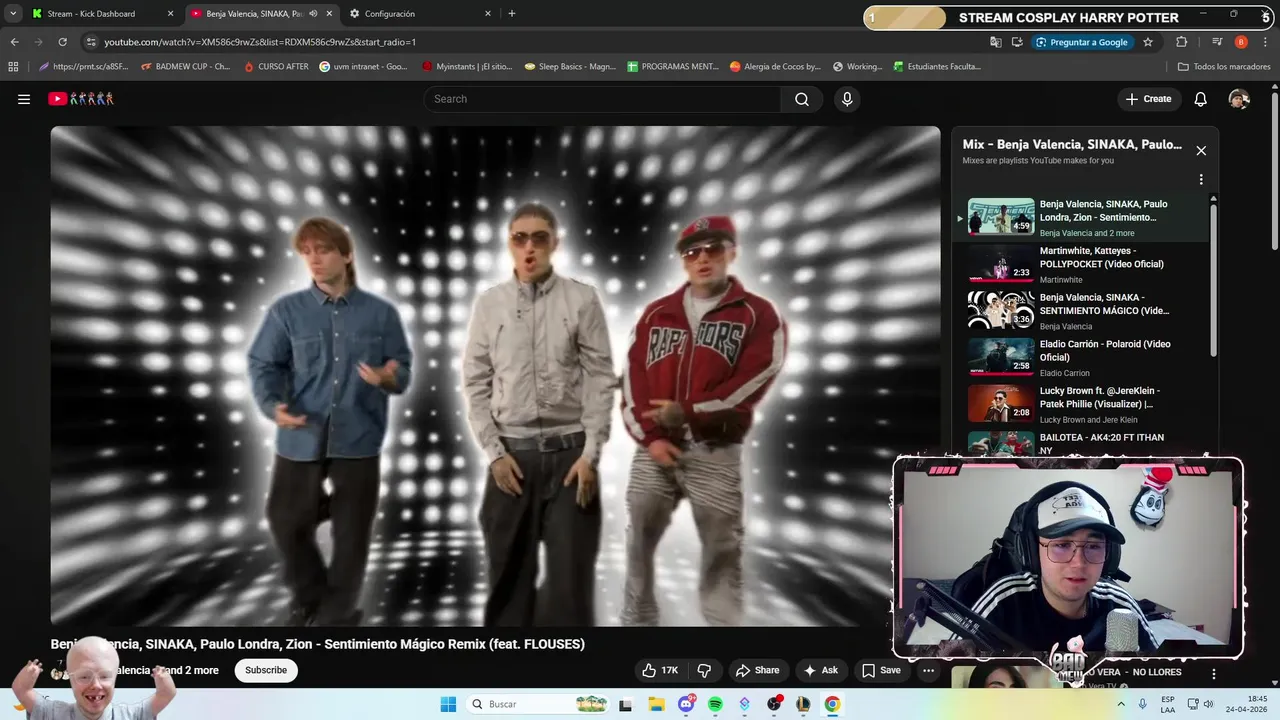Open PROGRAMAS MENT bookmark
This screenshot has height=720, width=1280.
click(x=673, y=67)
